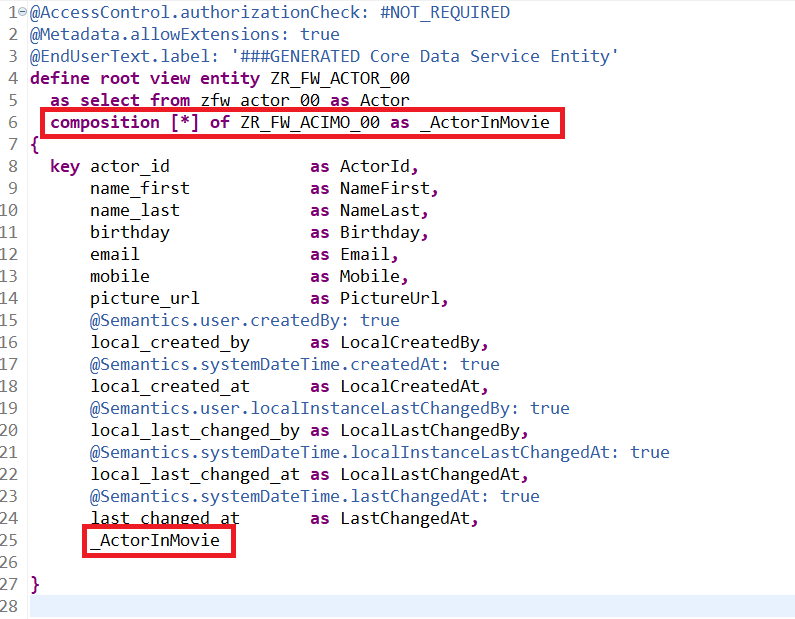Click the _ActorInMovie alias on line 6
Image resolution: width=795 pixels, height=619 pixels.
click(x=485, y=122)
